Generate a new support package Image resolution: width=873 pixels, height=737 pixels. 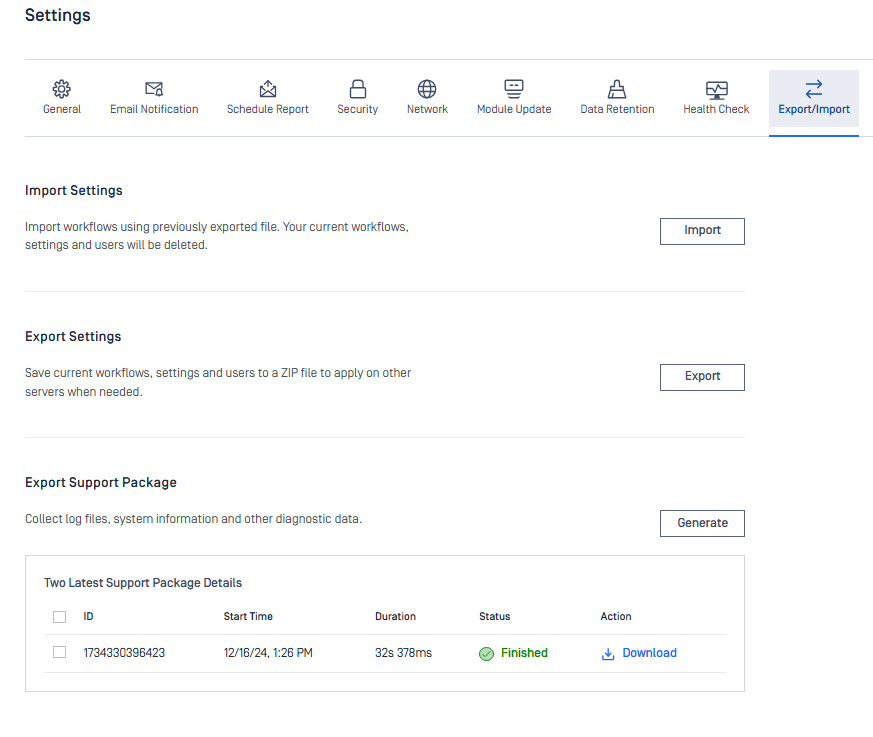tap(702, 523)
